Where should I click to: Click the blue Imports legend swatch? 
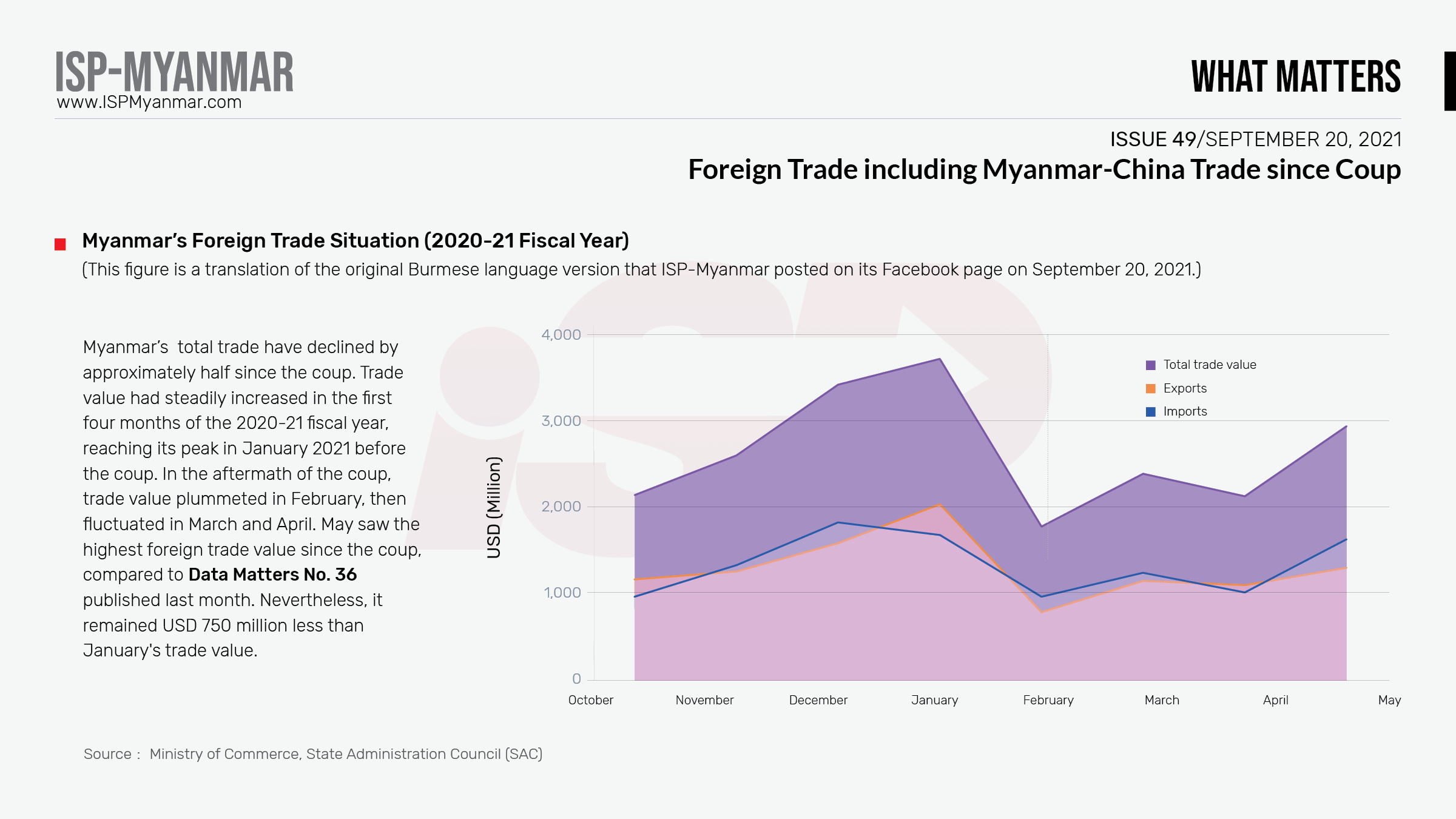[x=1150, y=412]
